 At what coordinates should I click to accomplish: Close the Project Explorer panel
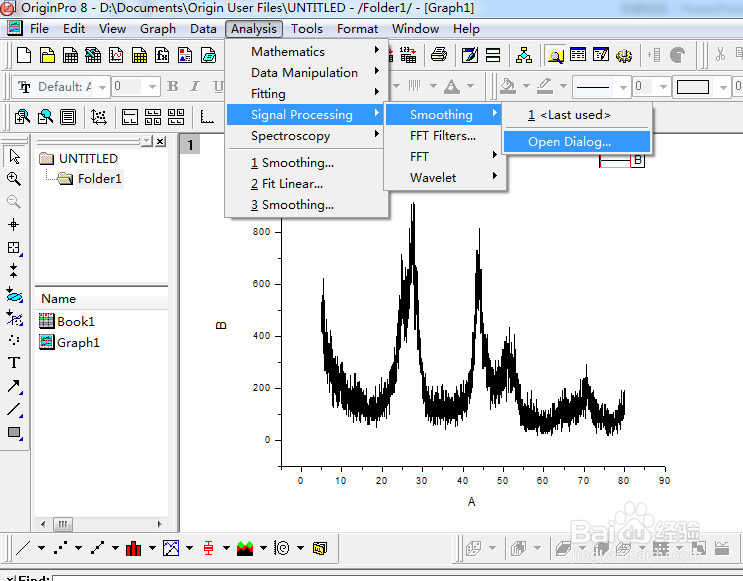pyautogui.click(x=161, y=141)
